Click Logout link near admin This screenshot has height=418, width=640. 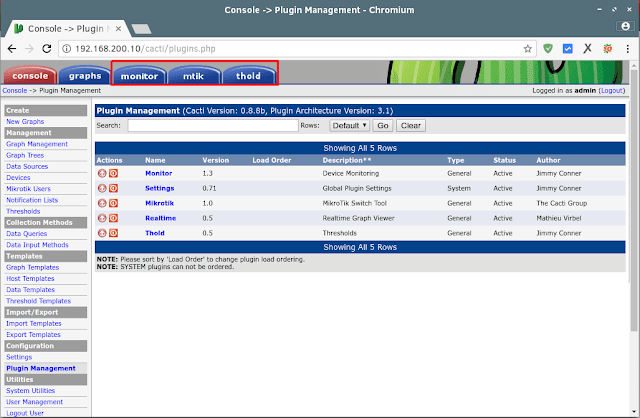(x=611, y=91)
